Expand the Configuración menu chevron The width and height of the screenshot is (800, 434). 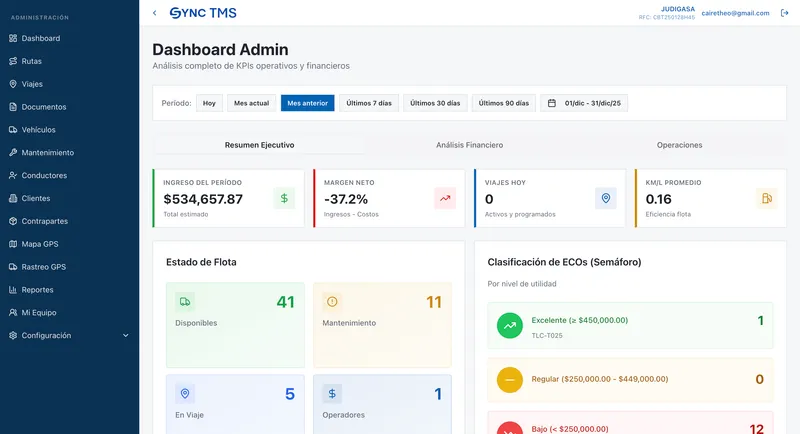[x=126, y=336]
